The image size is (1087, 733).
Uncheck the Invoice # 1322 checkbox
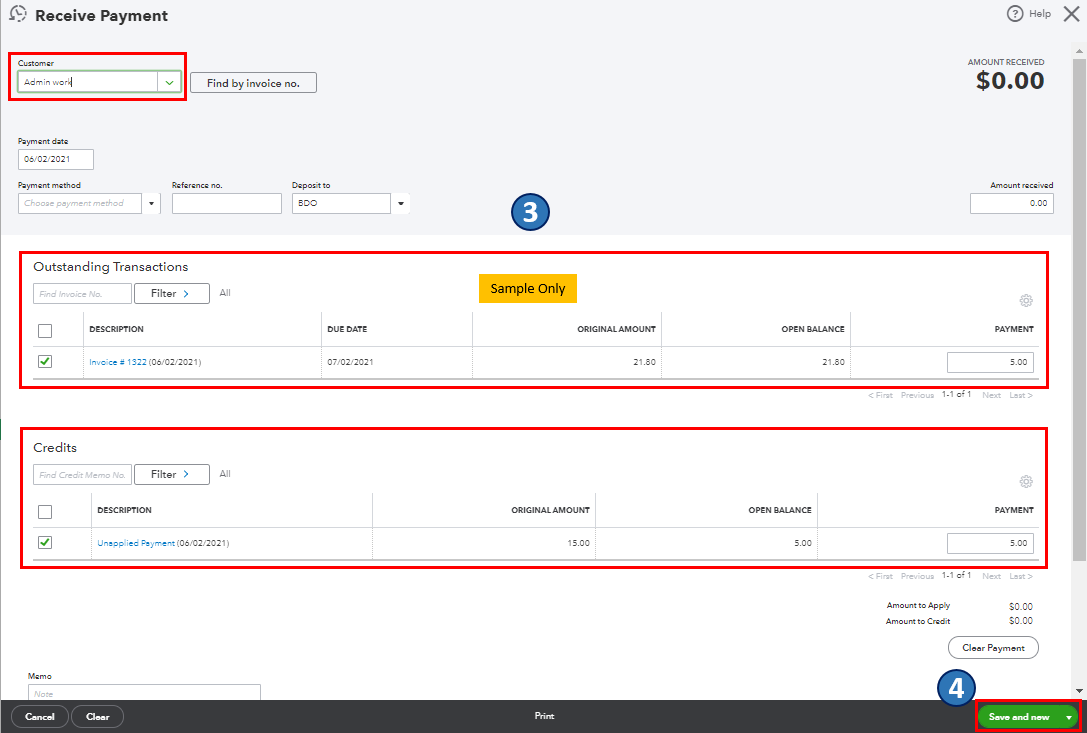click(x=43, y=361)
